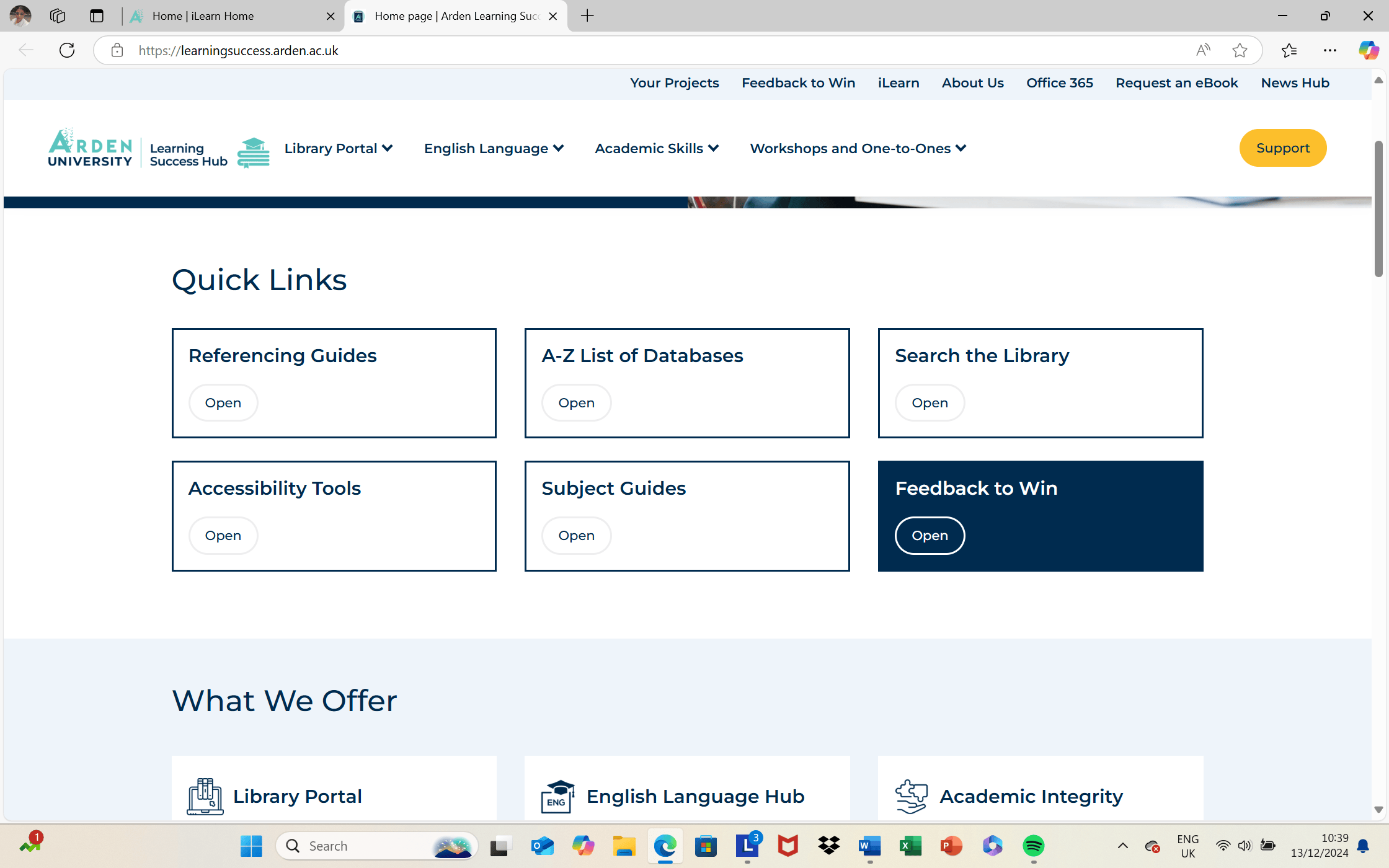Expand the Academic Skills menu
Screen dimensions: 1389x868
tap(656, 148)
